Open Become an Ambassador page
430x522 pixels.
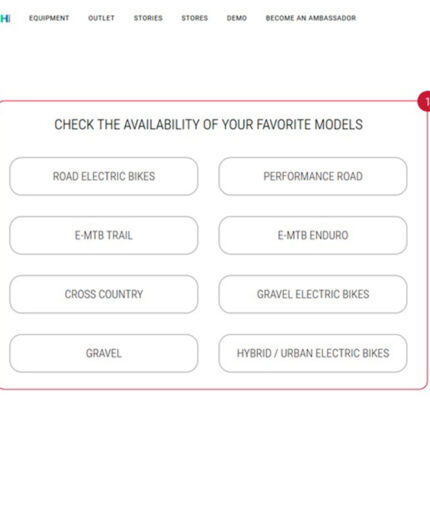click(311, 18)
